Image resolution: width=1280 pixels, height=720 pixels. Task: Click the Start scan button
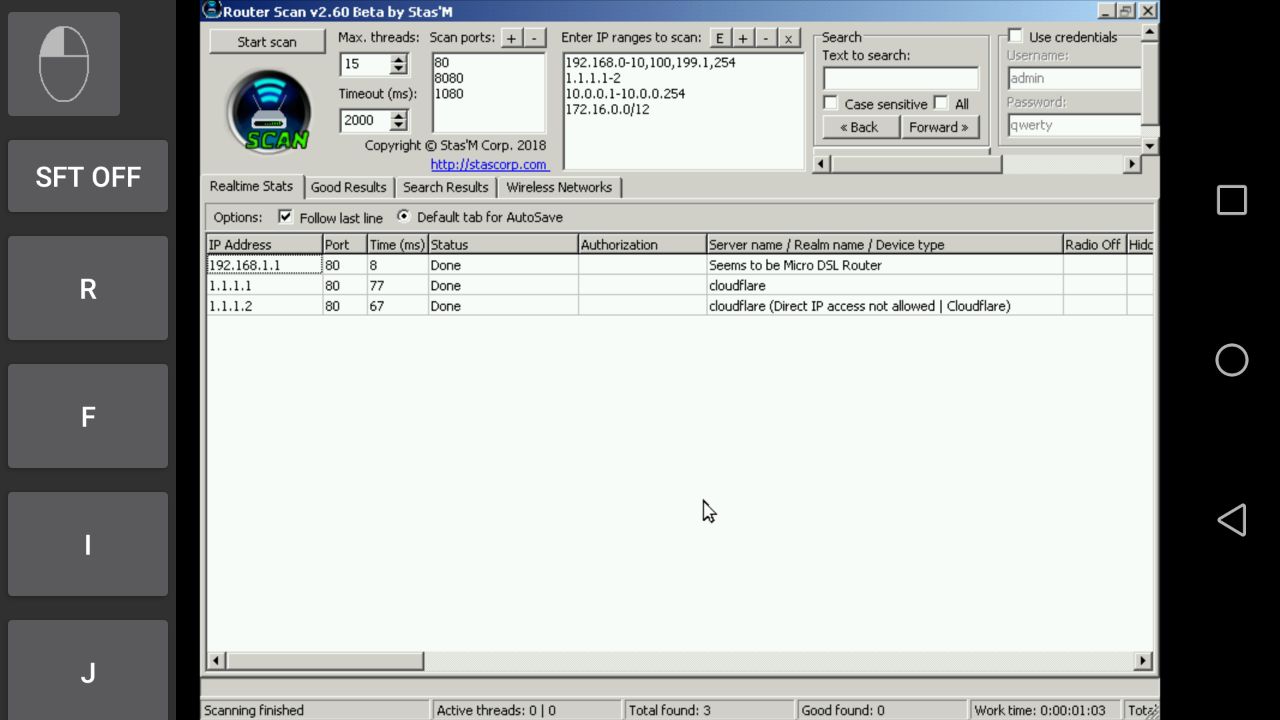point(267,42)
